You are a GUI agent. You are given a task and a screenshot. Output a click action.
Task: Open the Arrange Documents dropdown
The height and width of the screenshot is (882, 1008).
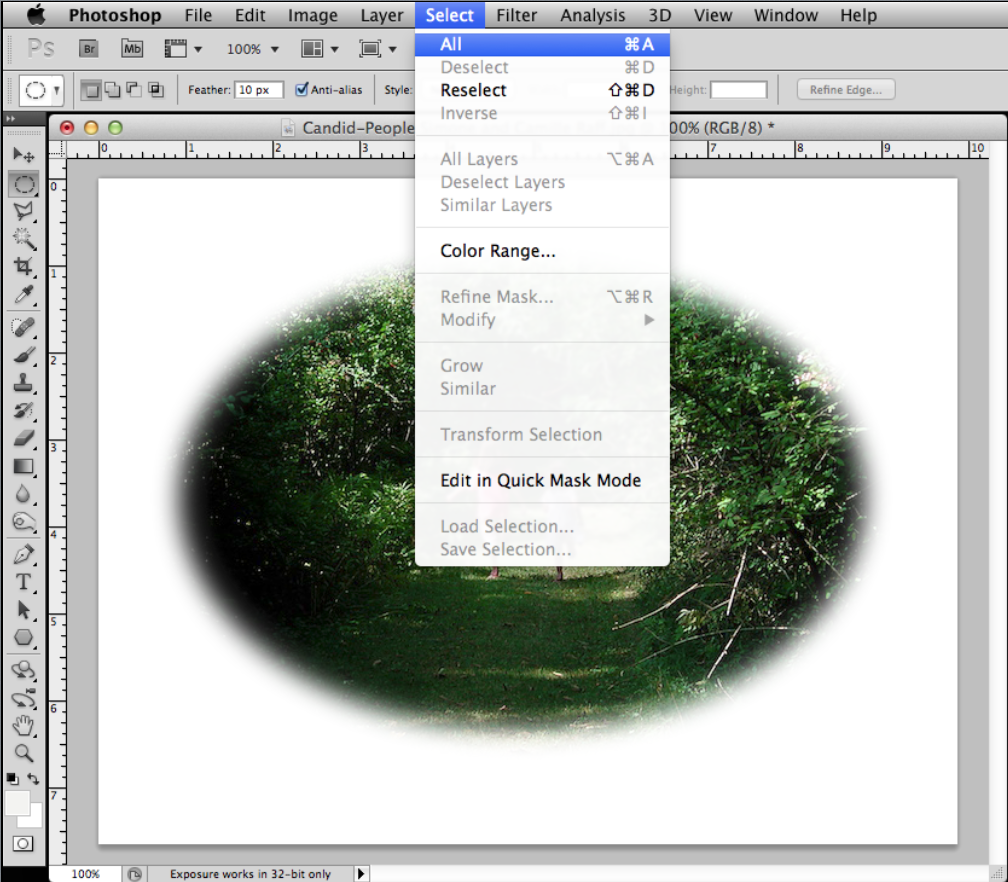pos(320,48)
